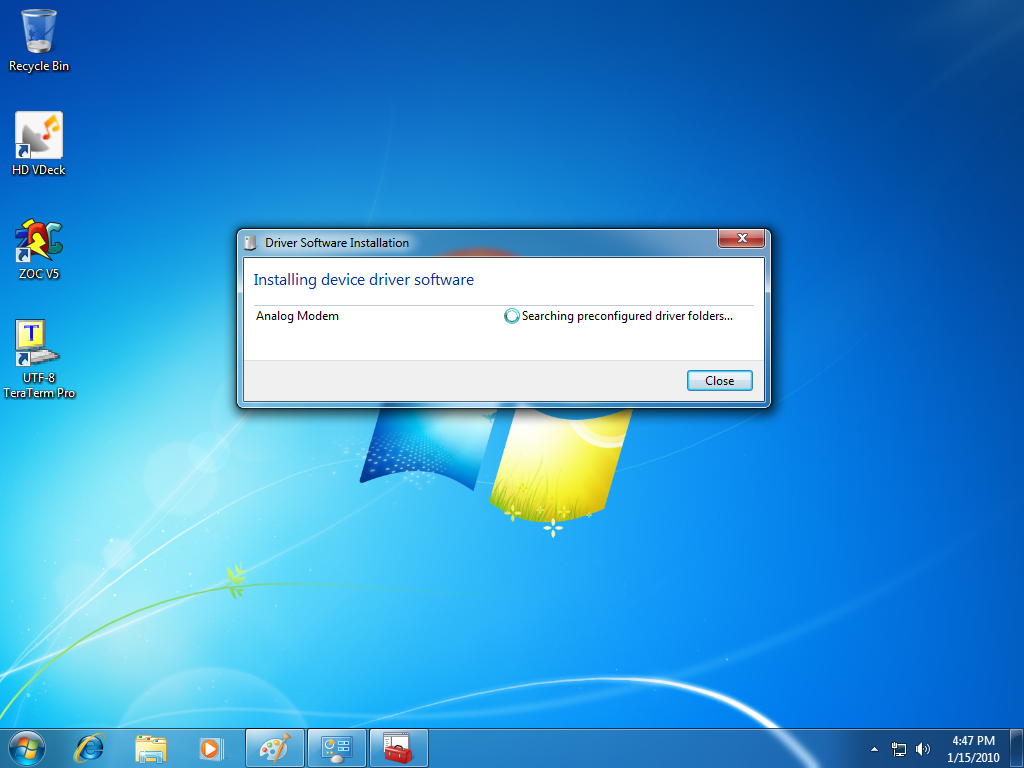Screen dimensions: 1024x768
Task: Close the Driver Software Installation window via X
Action: coord(741,240)
